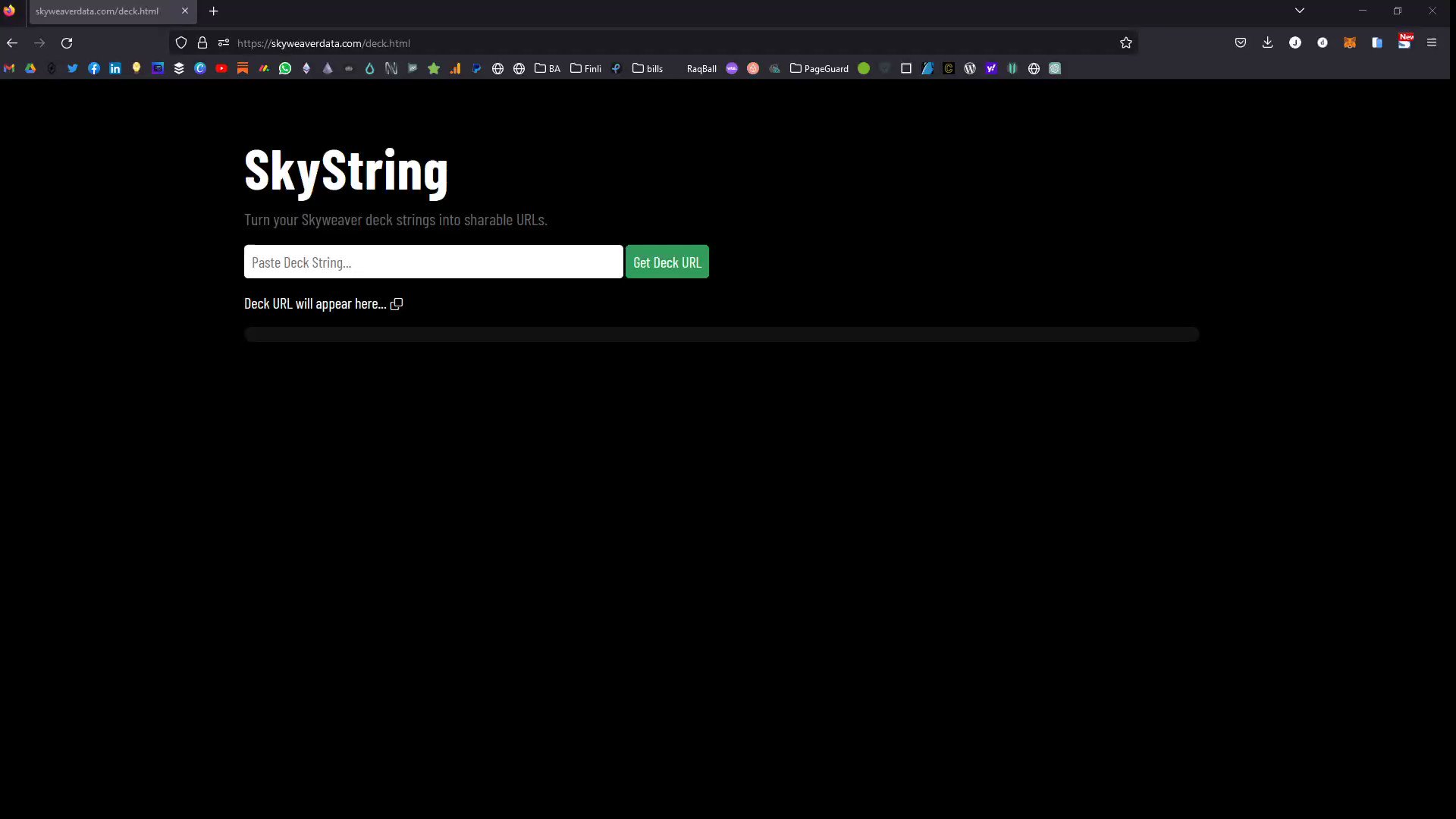This screenshot has height=819, width=1456.
Task: Open the Firefox application hamburger menu
Action: point(1432,43)
